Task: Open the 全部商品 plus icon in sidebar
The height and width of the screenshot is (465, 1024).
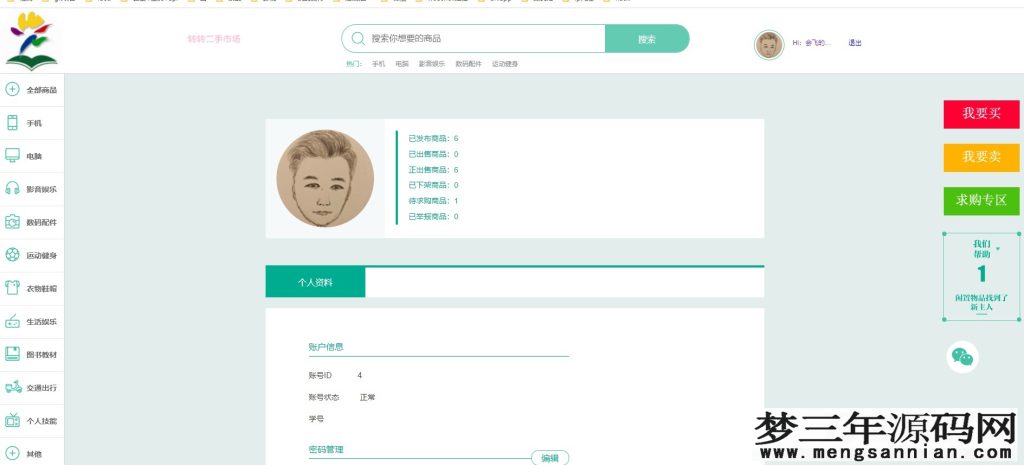Action: point(12,89)
